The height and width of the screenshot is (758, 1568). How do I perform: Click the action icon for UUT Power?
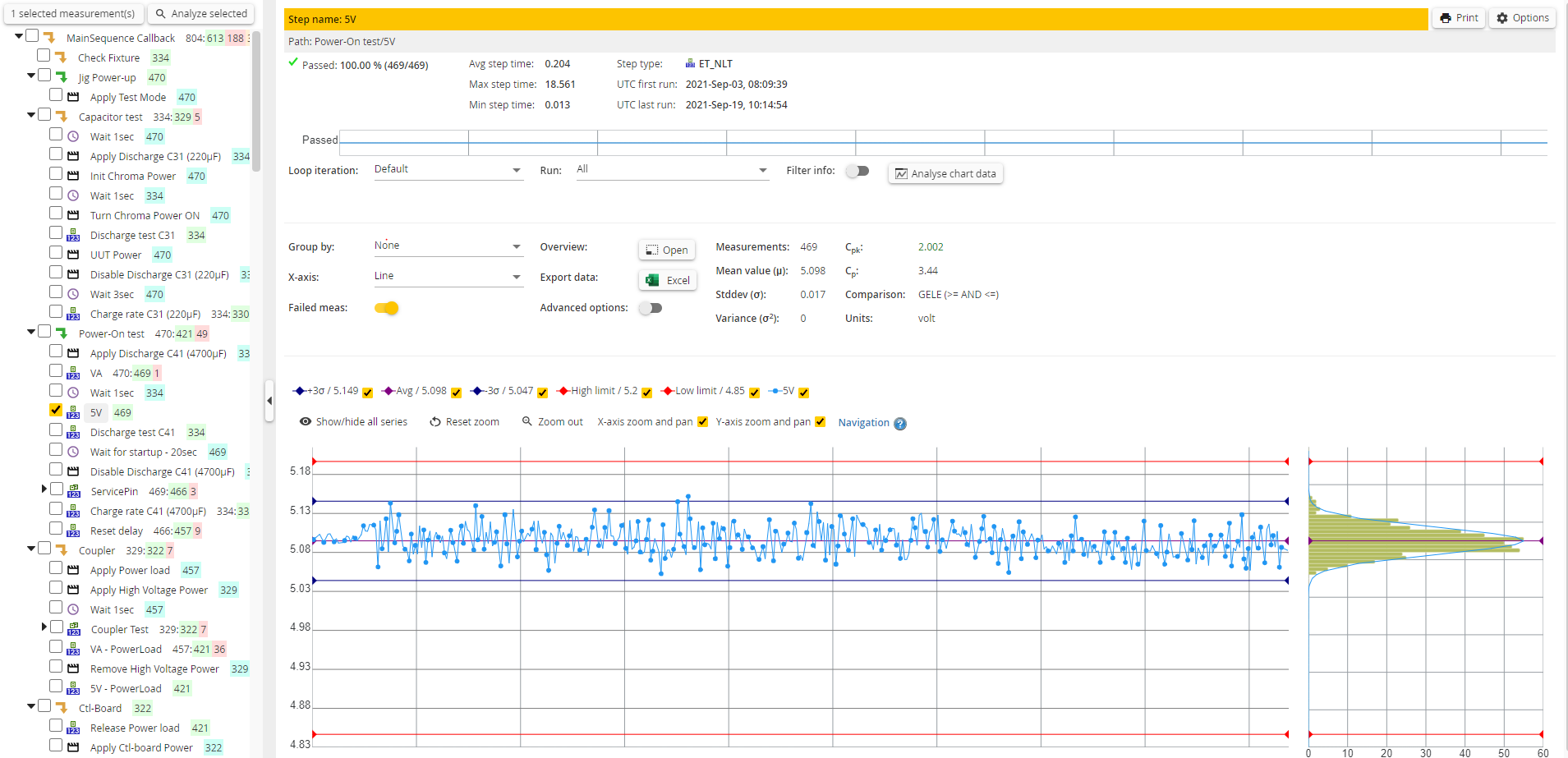point(73,255)
